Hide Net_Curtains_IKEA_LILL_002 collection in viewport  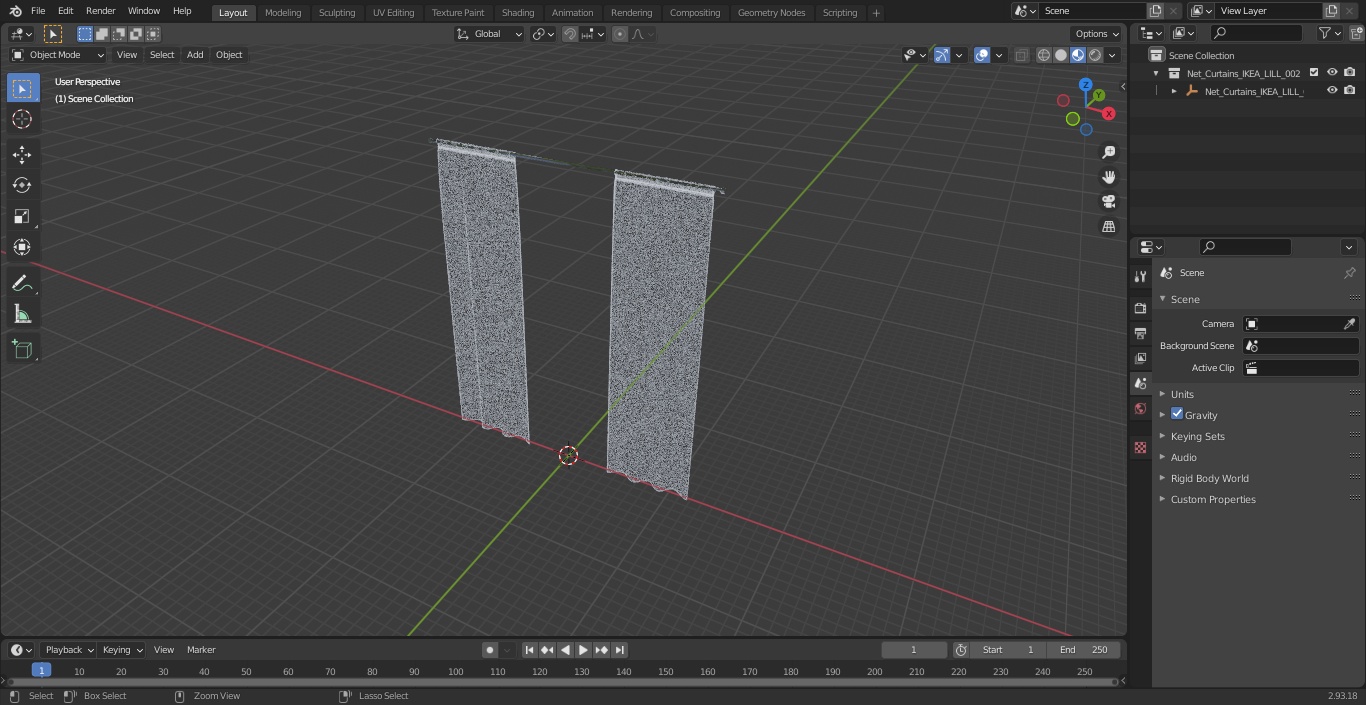1332,73
